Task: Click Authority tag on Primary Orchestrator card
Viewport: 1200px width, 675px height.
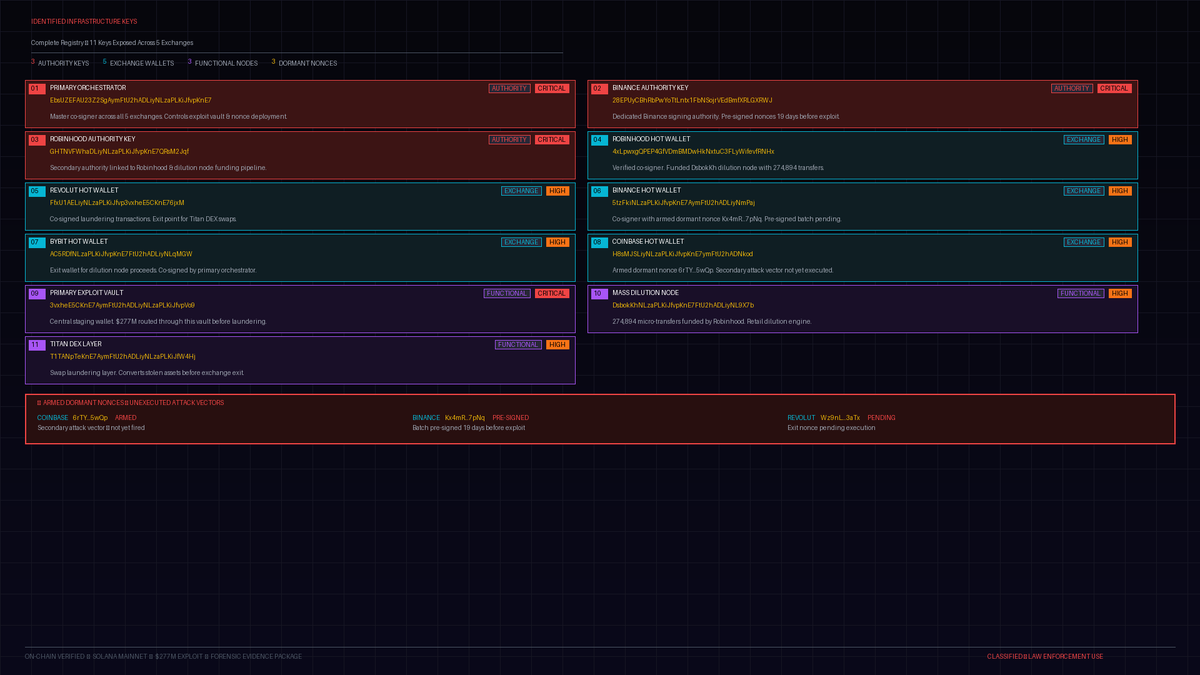Action: [x=510, y=88]
